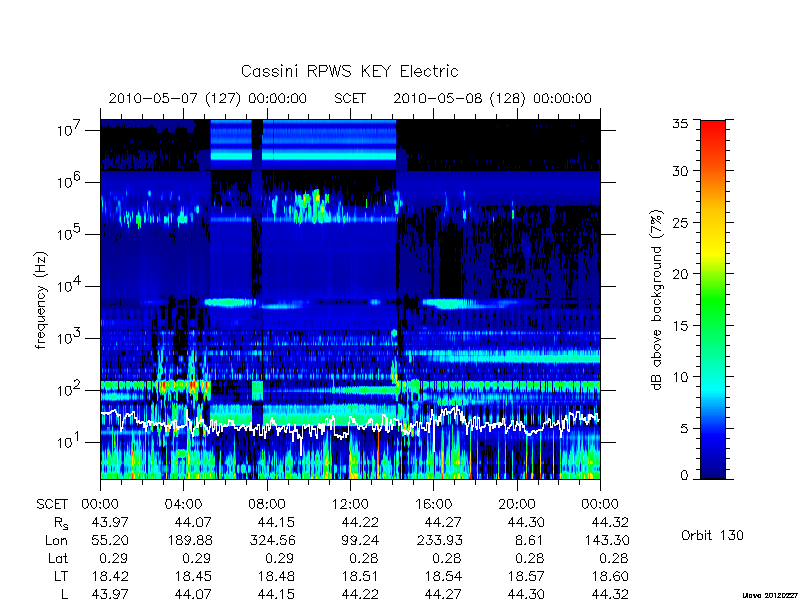Image resolution: width=800 pixels, height=600 pixels.
Task: Click the LT value 18.42
Action: tap(110, 576)
